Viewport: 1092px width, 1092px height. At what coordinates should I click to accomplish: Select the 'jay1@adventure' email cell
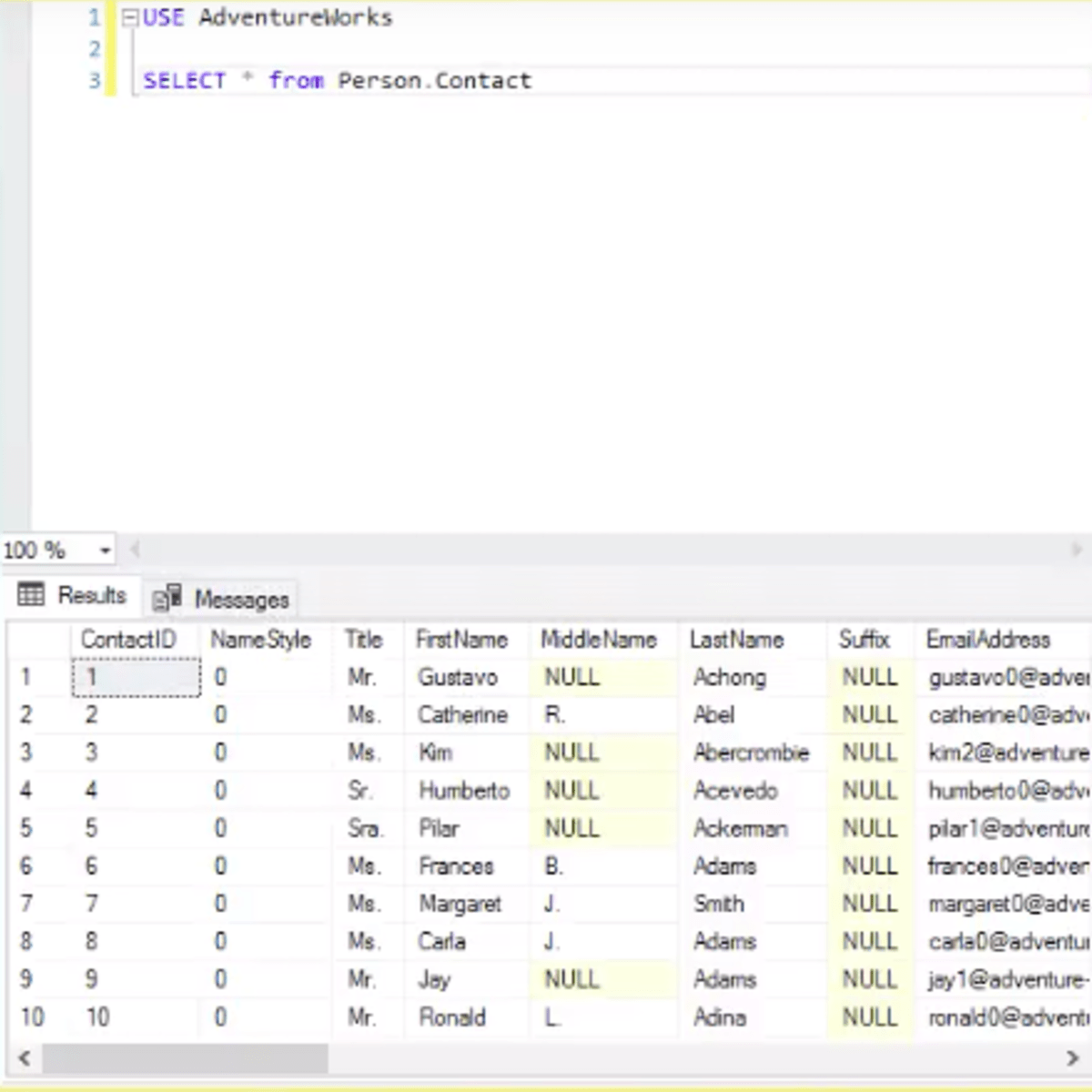tap(1003, 979)
